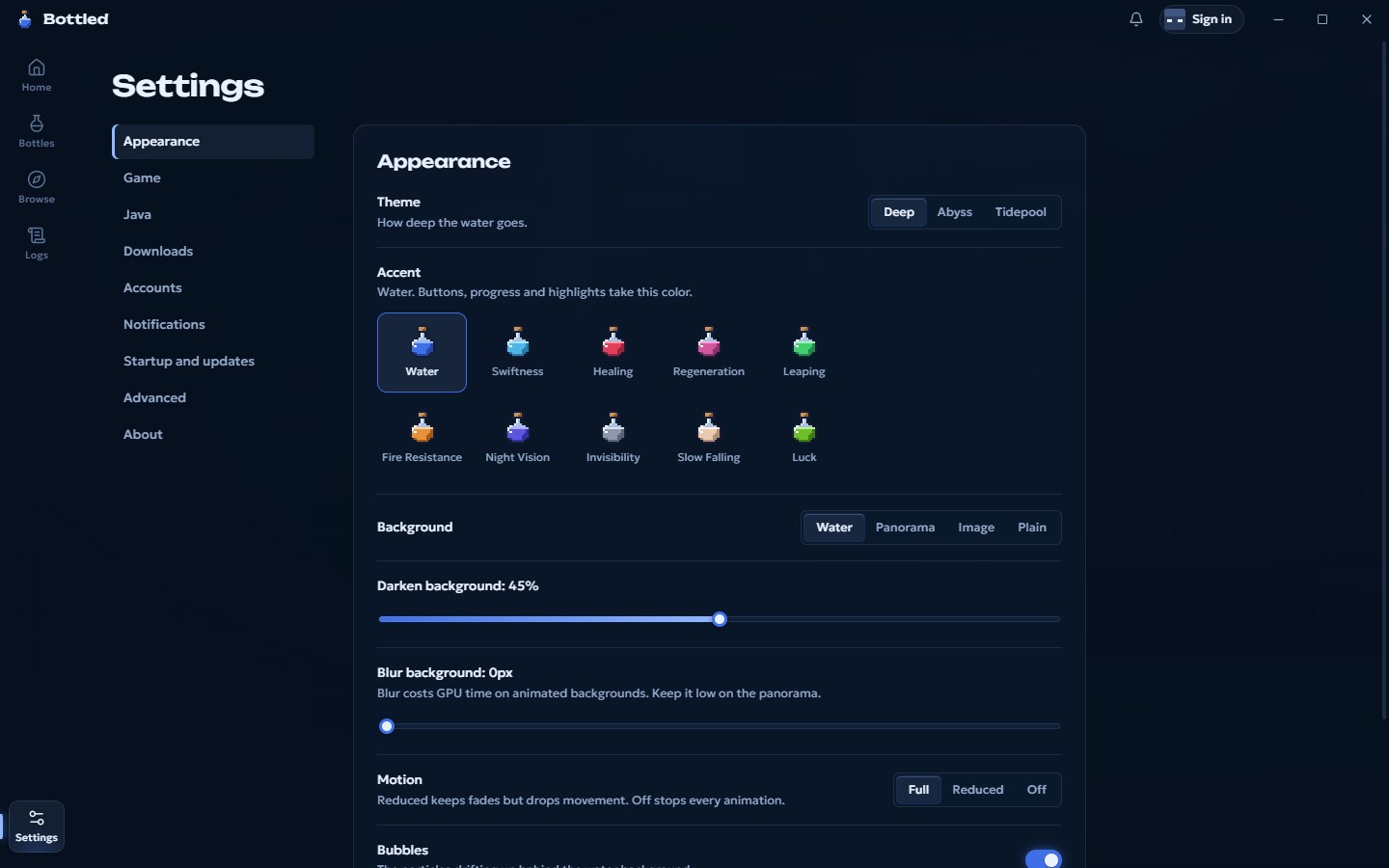Click the window's vertical scrollbar
1389x868 pixels.
[1385, 381]
